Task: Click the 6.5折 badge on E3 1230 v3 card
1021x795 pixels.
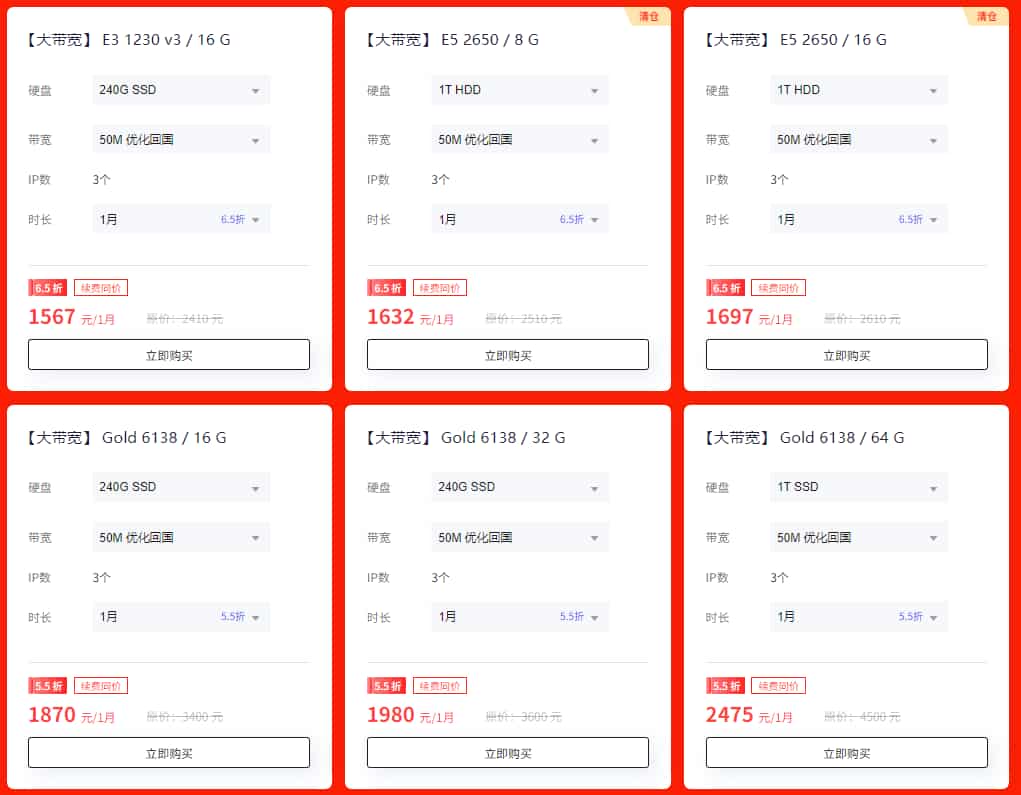Action: coord(48,288)
